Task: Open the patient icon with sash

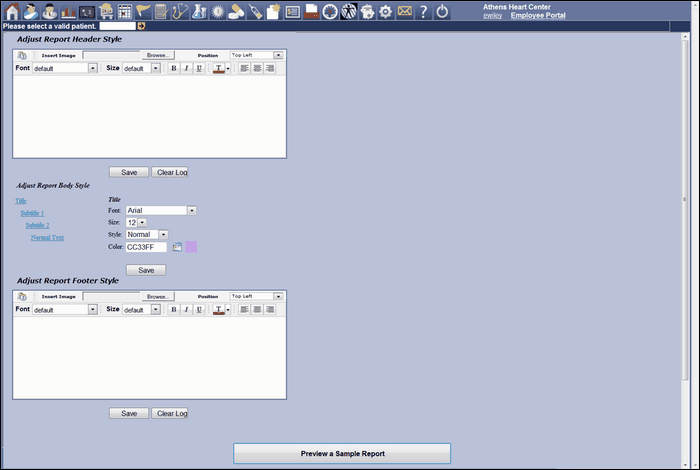Action: coord(31,12)
